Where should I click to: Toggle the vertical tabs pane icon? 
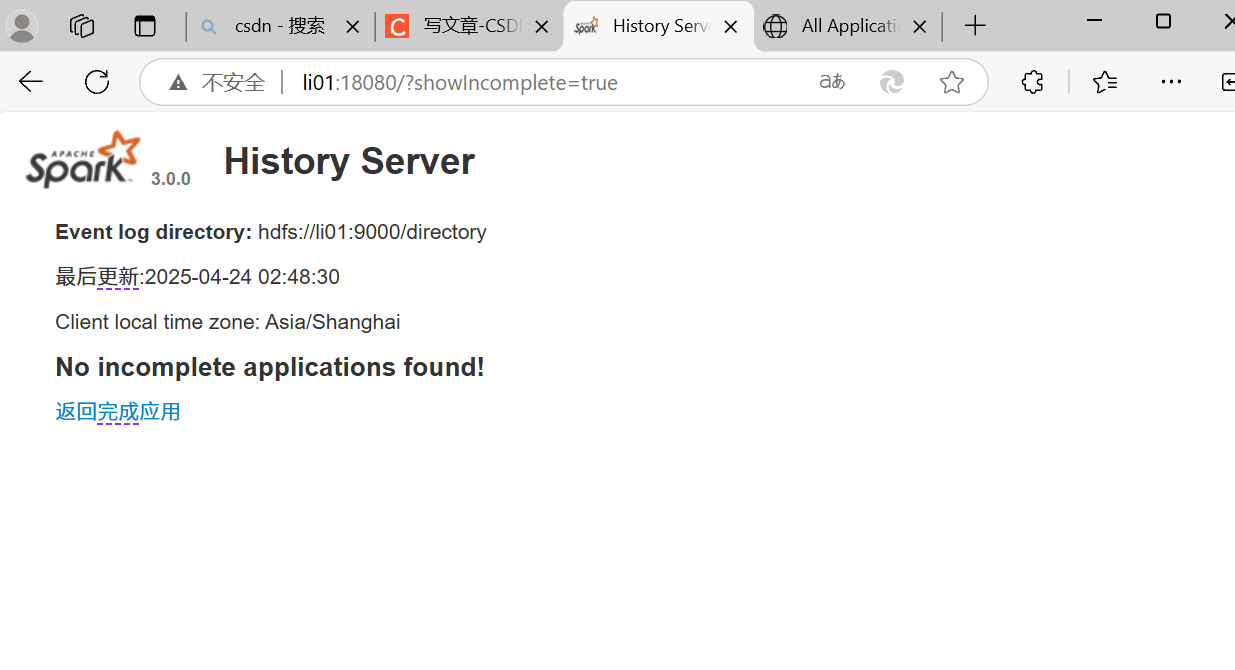tap(145, 26)
